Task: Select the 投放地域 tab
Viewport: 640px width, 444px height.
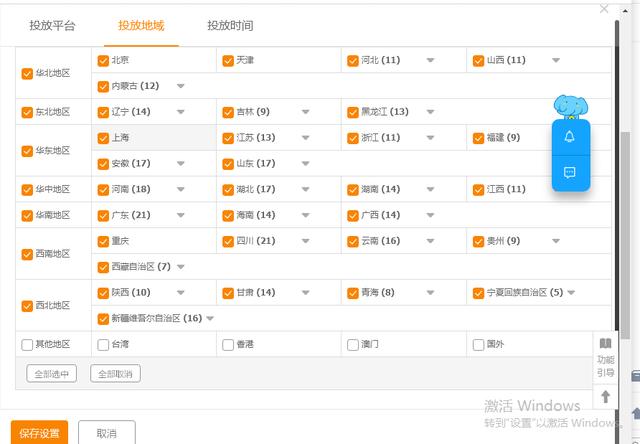Action: (141, 25)
